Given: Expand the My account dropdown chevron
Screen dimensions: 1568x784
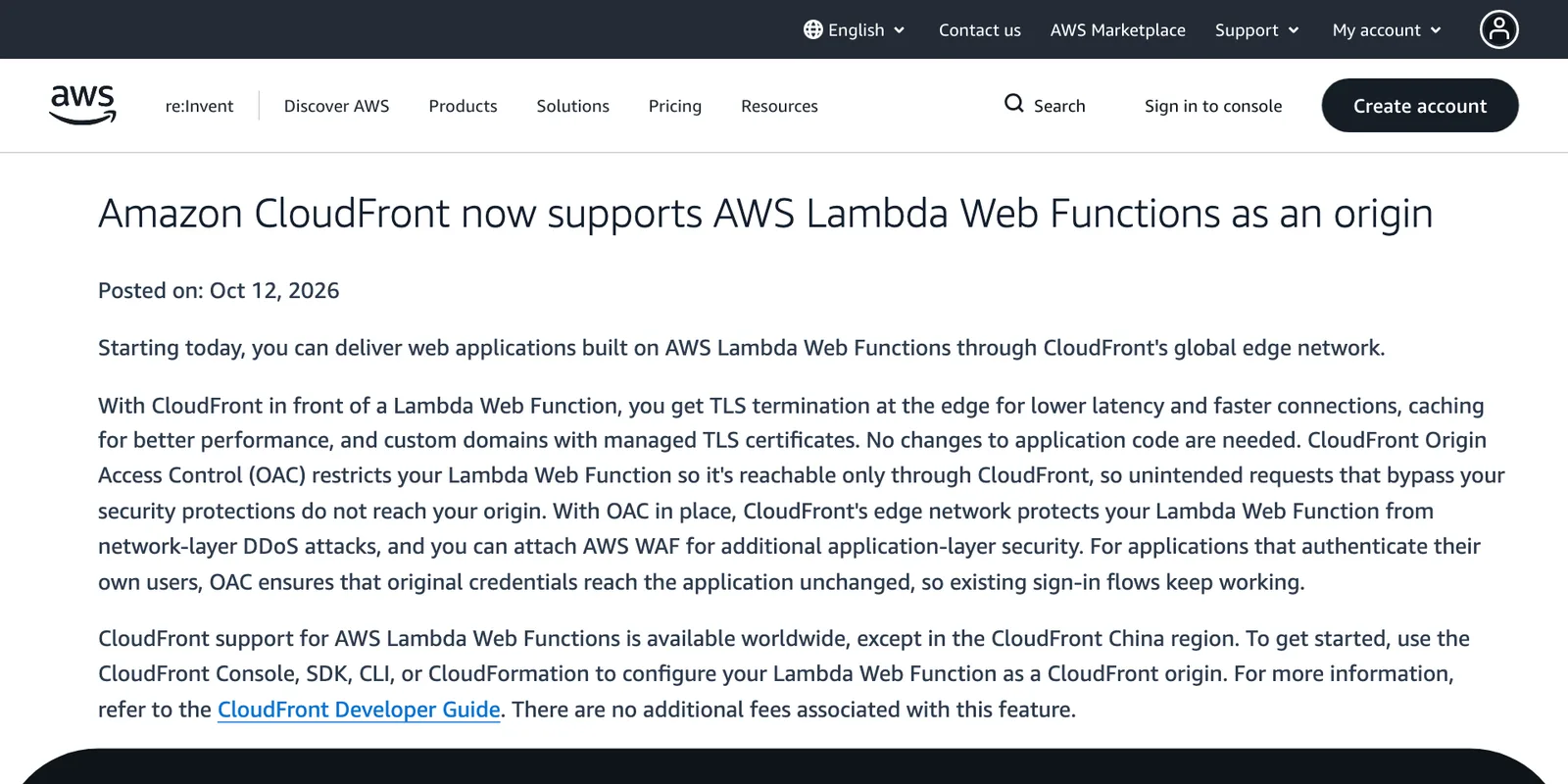Looking at the screenshot, I should (1436, 30).
